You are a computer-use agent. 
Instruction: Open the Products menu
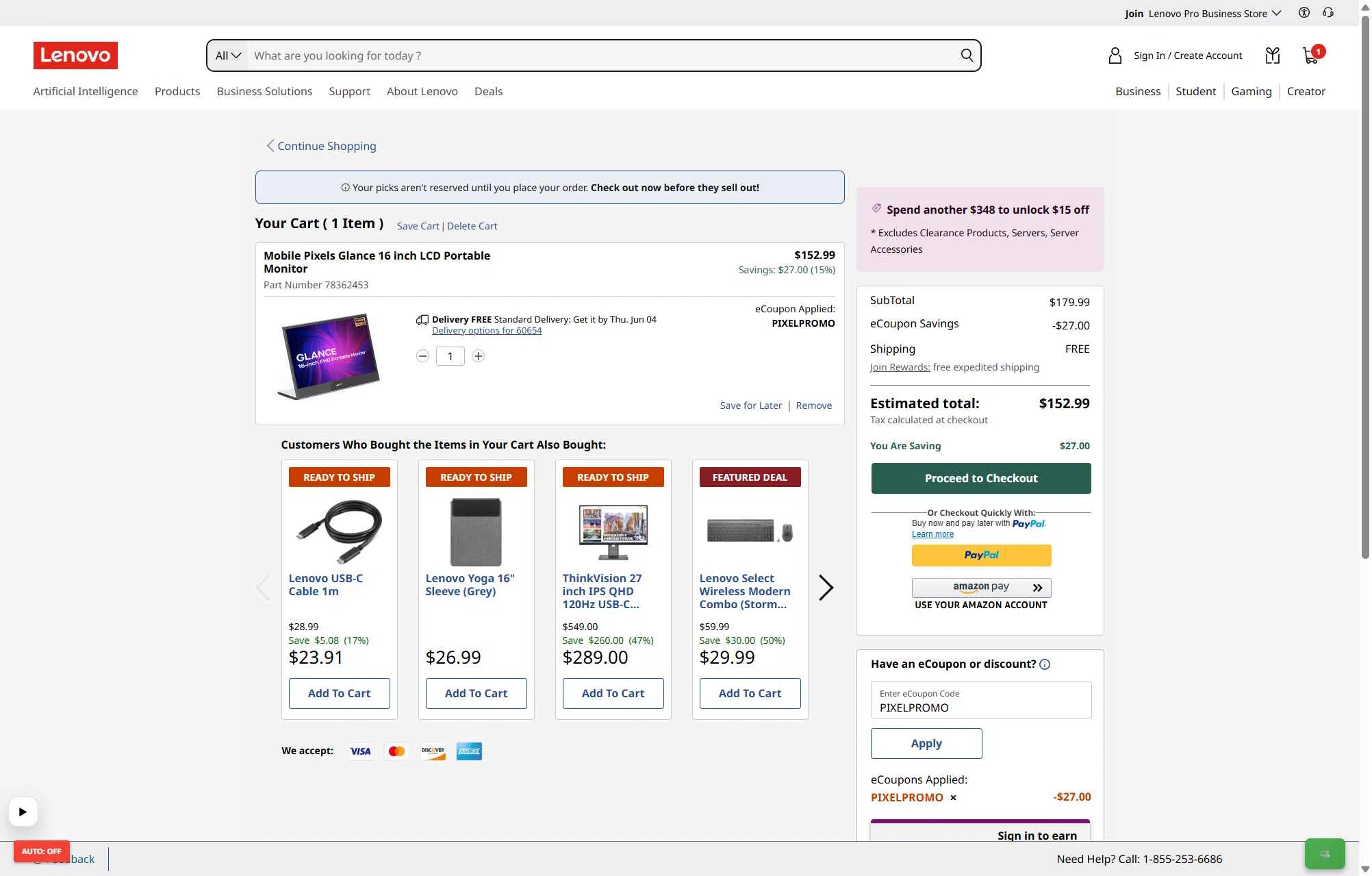(177, 91)
